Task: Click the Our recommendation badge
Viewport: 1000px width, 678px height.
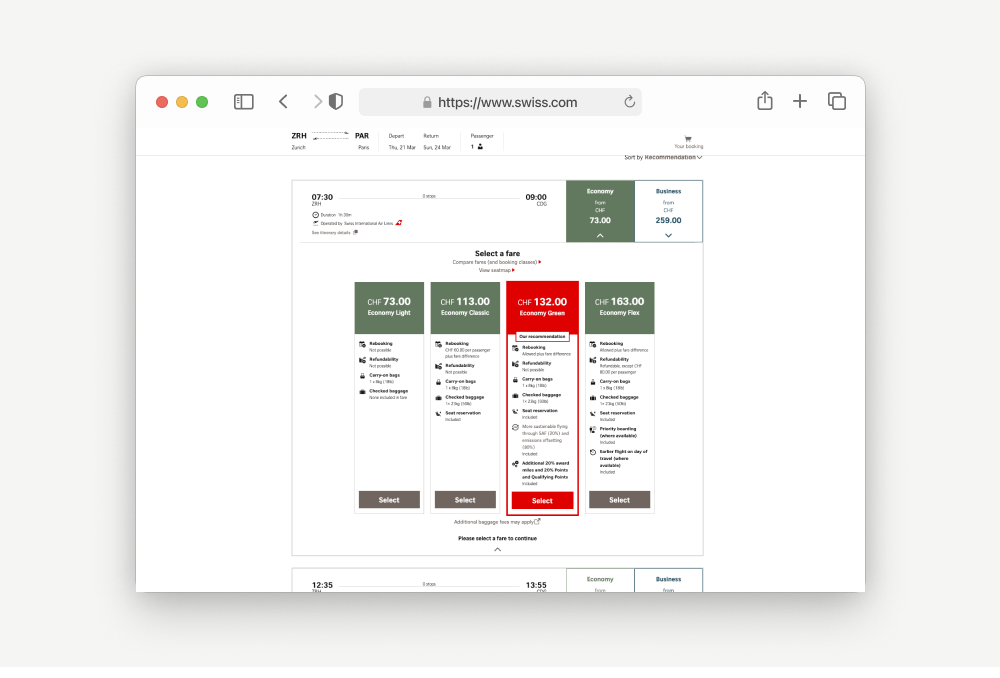Action: [542, 336]
